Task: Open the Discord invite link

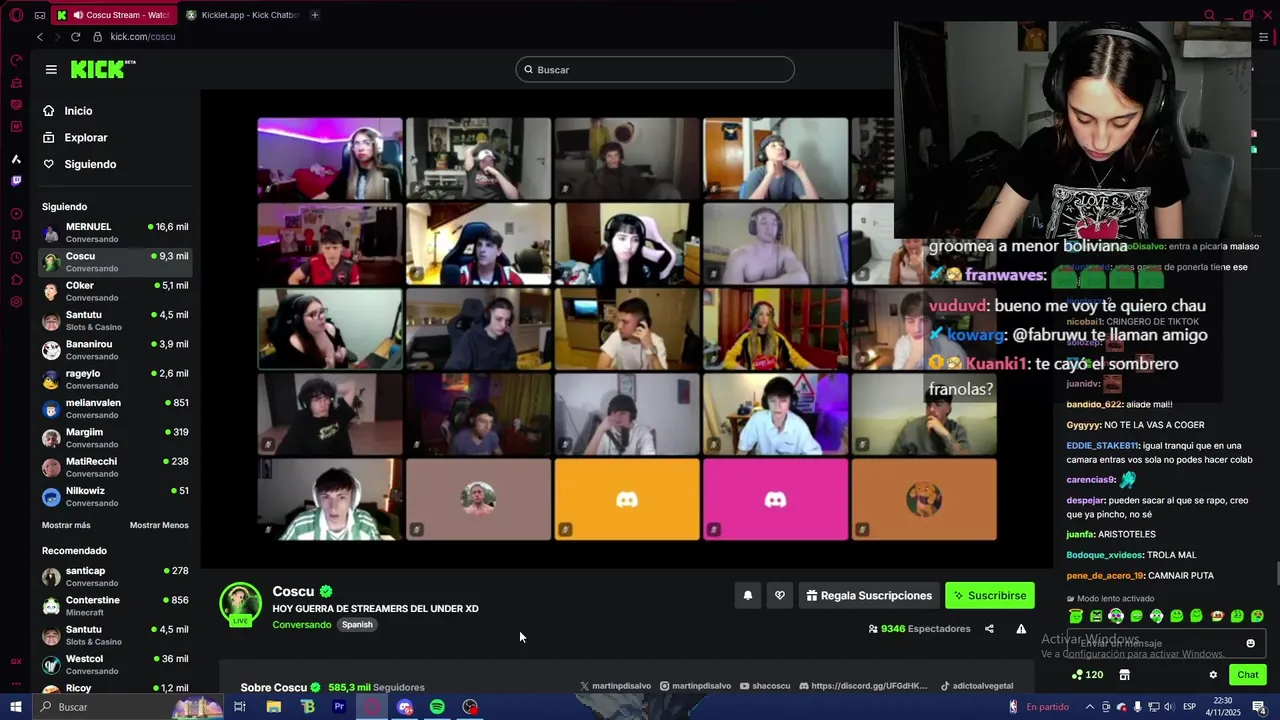Action: pyautogui.click(x=863, y=686)
